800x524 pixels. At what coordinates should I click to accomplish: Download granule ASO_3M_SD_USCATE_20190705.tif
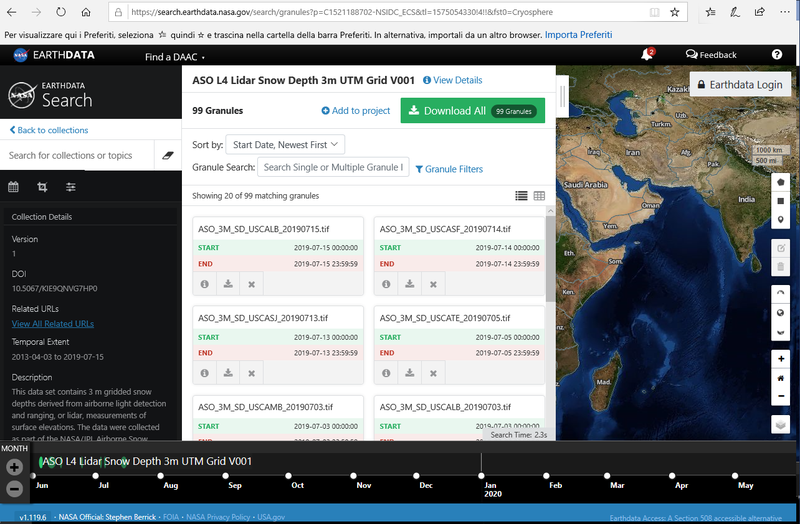pyautogui.click(x=410, y=373)
